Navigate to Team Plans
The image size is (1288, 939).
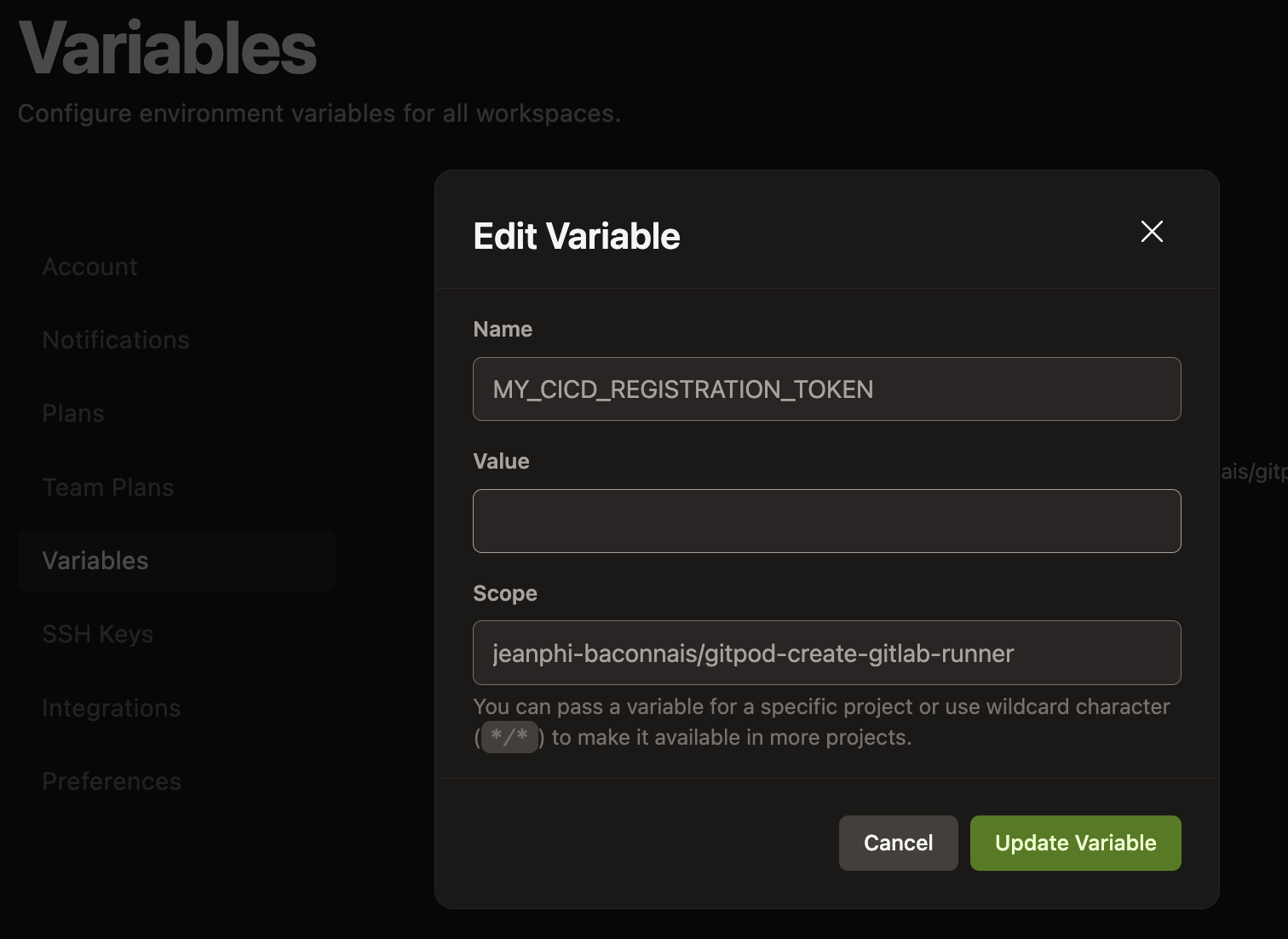click(x=108, y=487)
